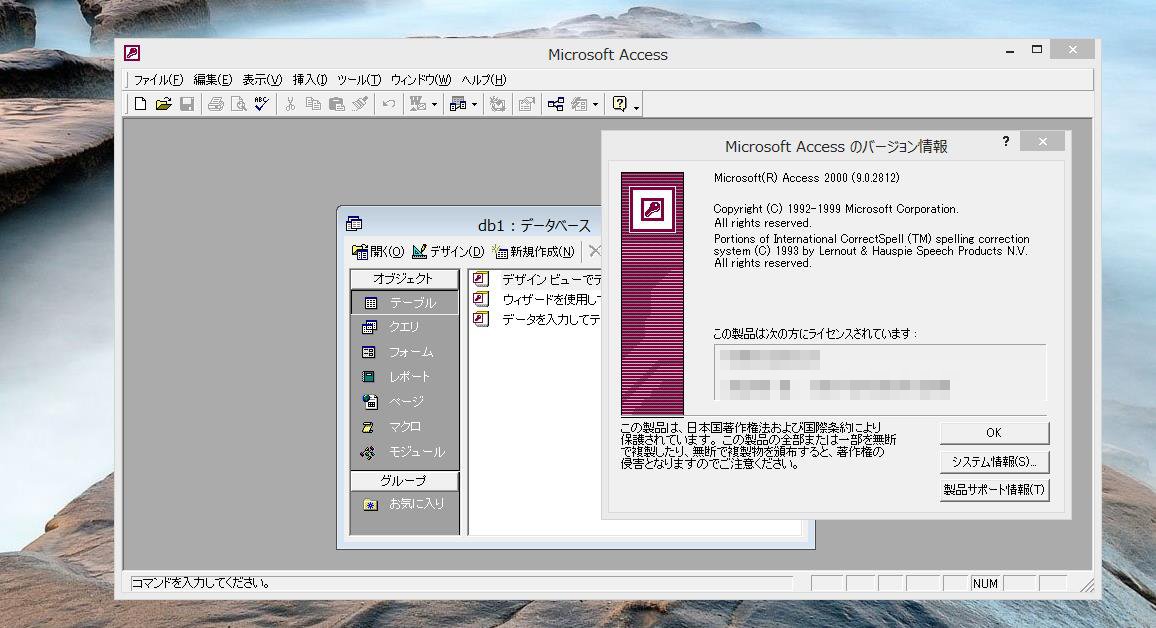Screen dimensions: 1156x628
Task: Select モジュール in the objects bar
Action: [x=405, y=452]
